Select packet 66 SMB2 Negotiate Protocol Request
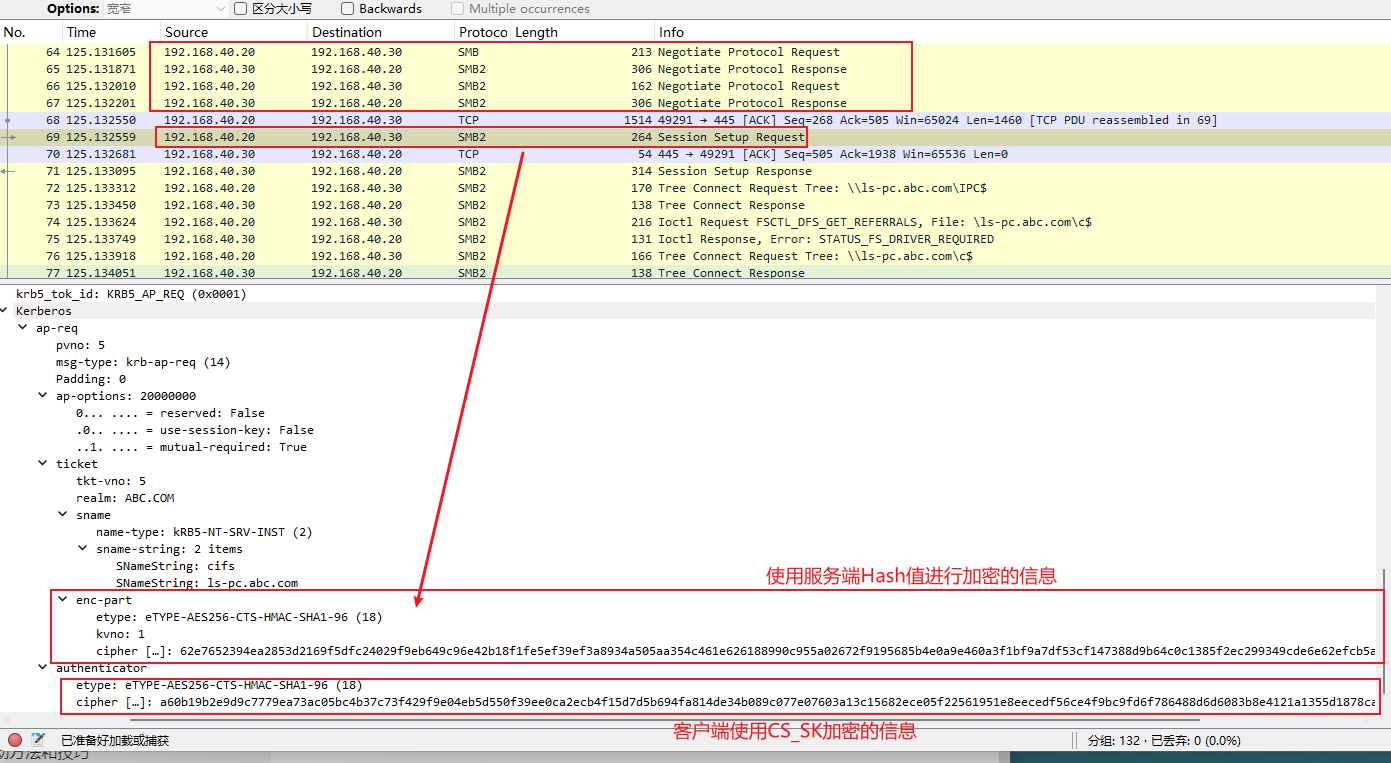The height and width of the screenshot is (763, 1391). tap(695, 86)
